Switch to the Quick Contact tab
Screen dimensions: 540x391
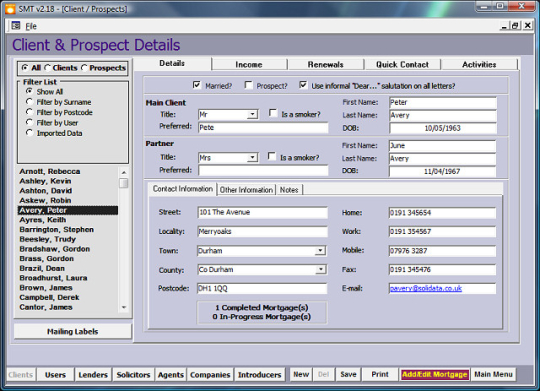(x=402, y=64)
